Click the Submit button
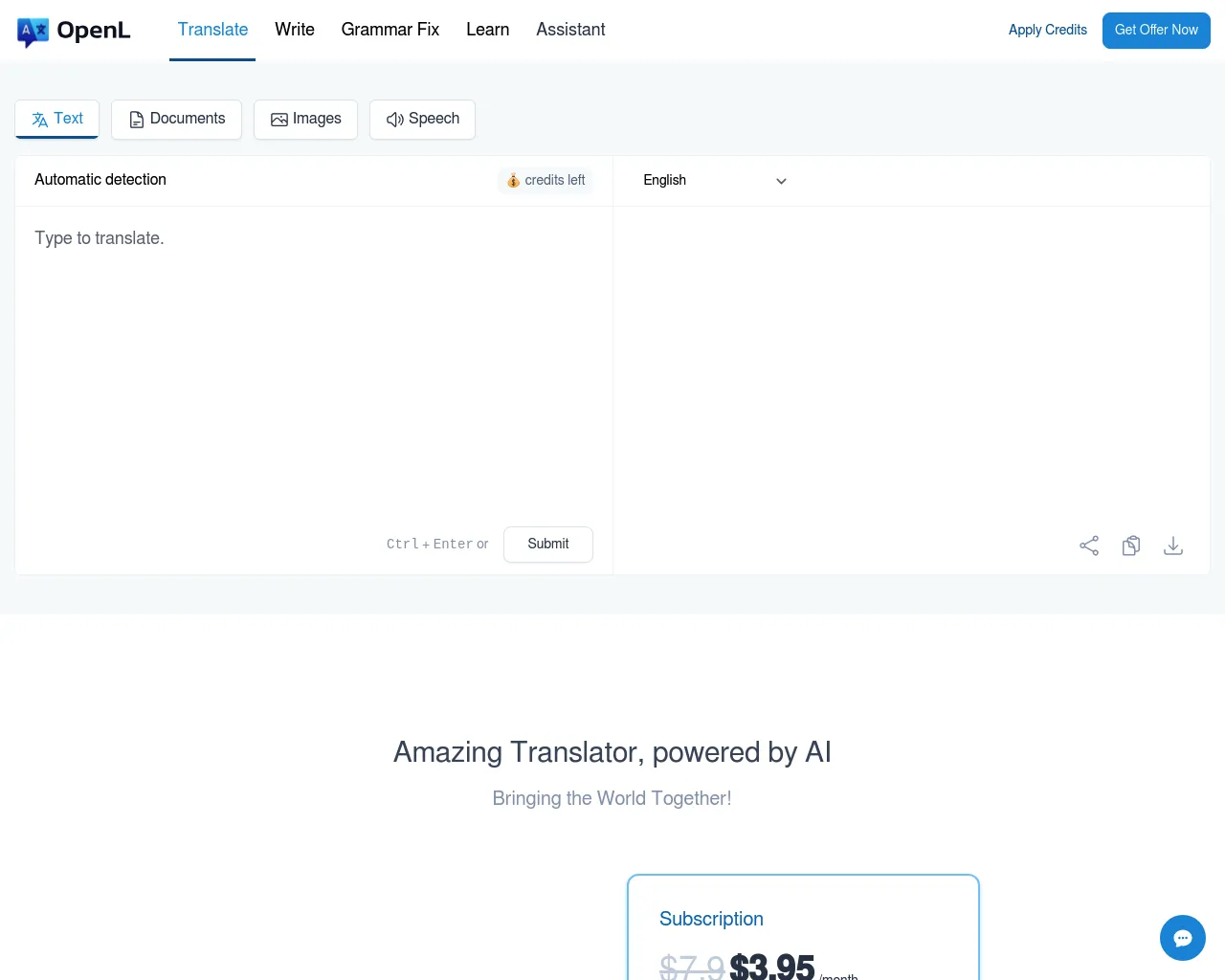The width and height of the screenshot is (1225, 980). pyautogui.click(x=547, y=544)
